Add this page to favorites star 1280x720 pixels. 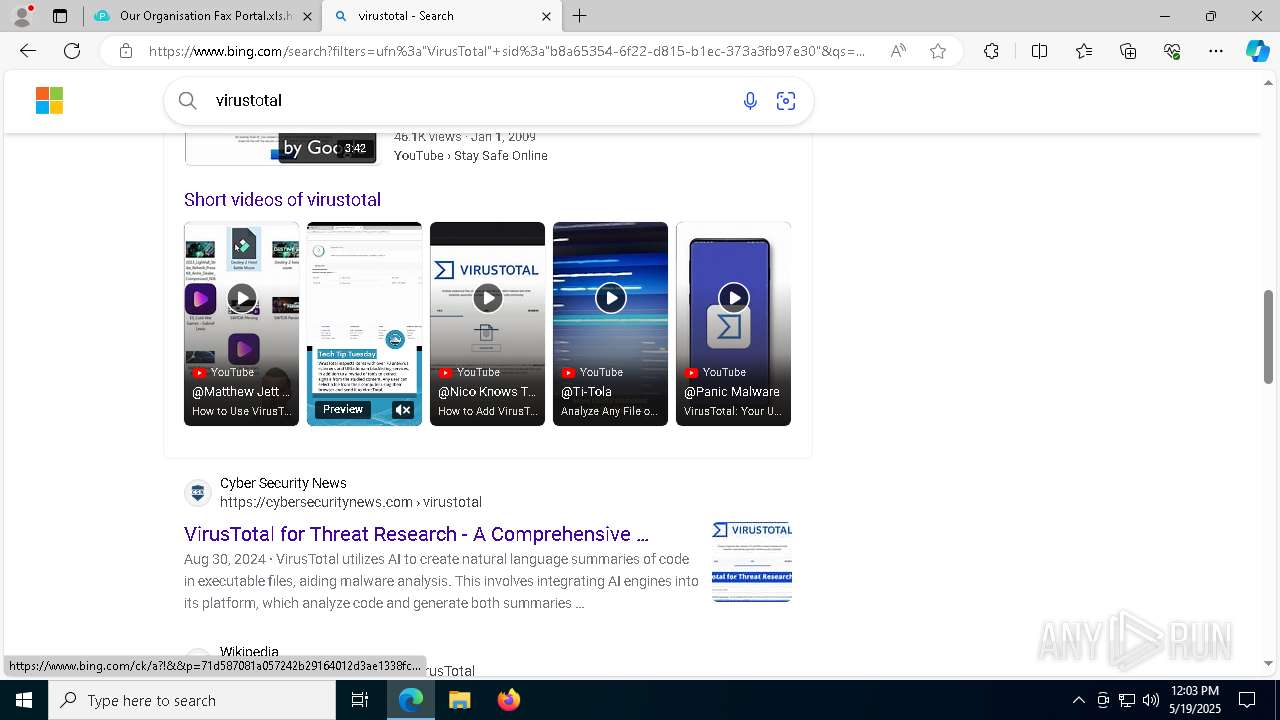pos(938,51)
